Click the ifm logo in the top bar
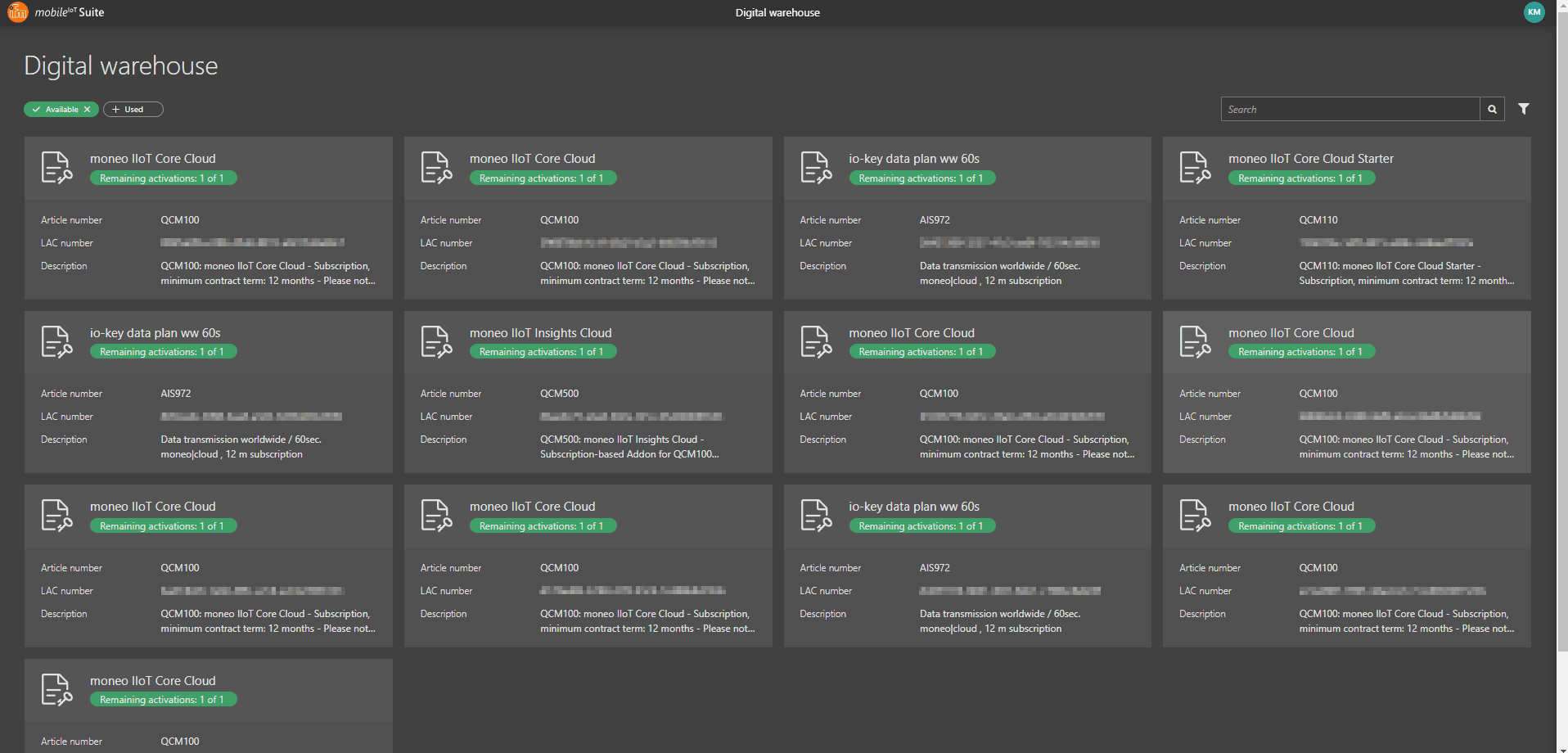 [17, 11]
